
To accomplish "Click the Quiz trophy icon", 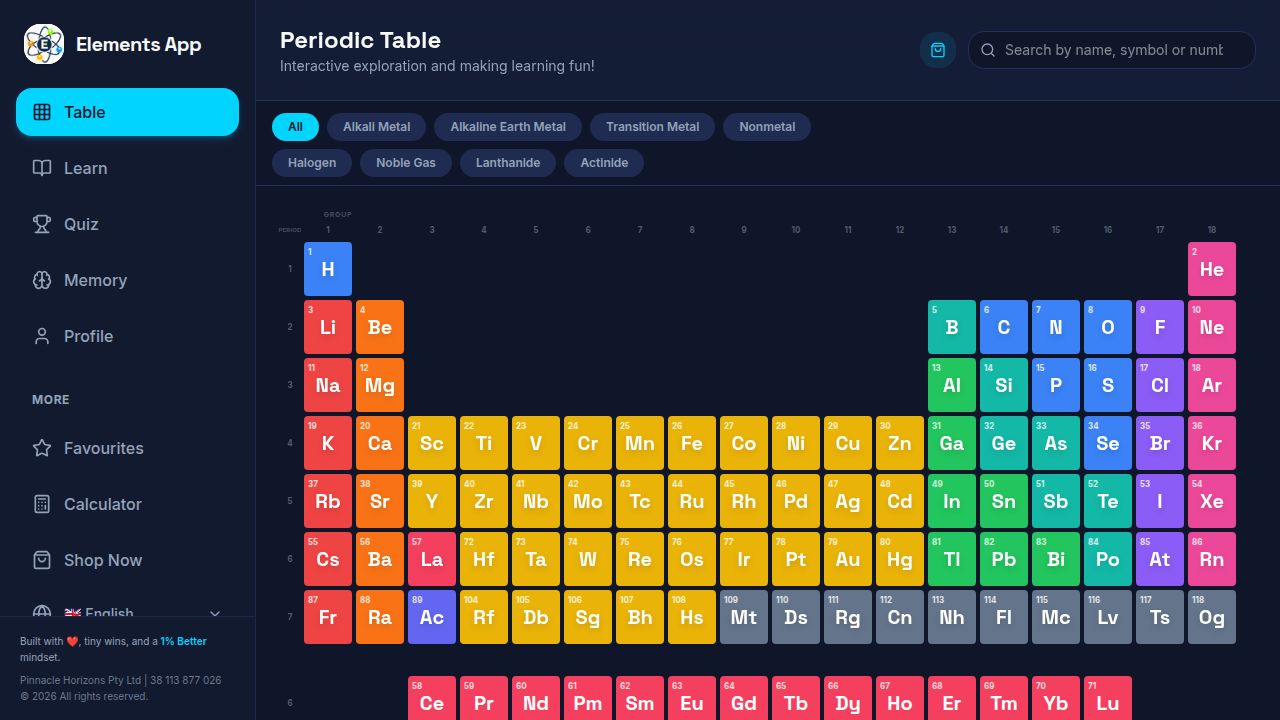I will (x=42, y=224).
